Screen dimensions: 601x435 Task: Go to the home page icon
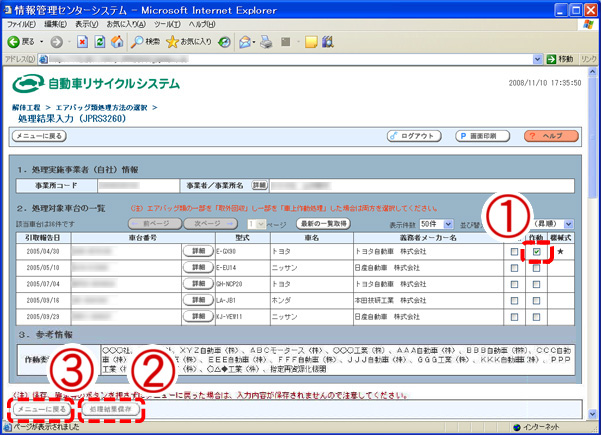click(x=117, y=42)
